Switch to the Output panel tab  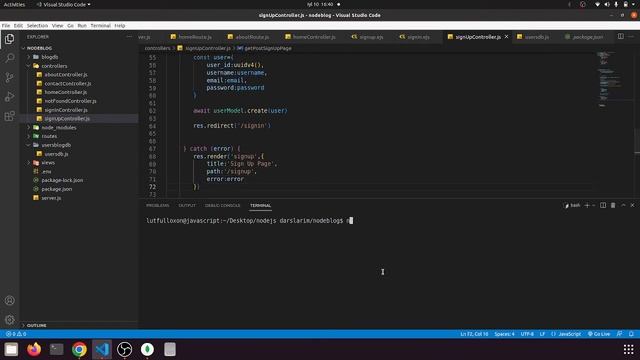(x=187, y=205)
